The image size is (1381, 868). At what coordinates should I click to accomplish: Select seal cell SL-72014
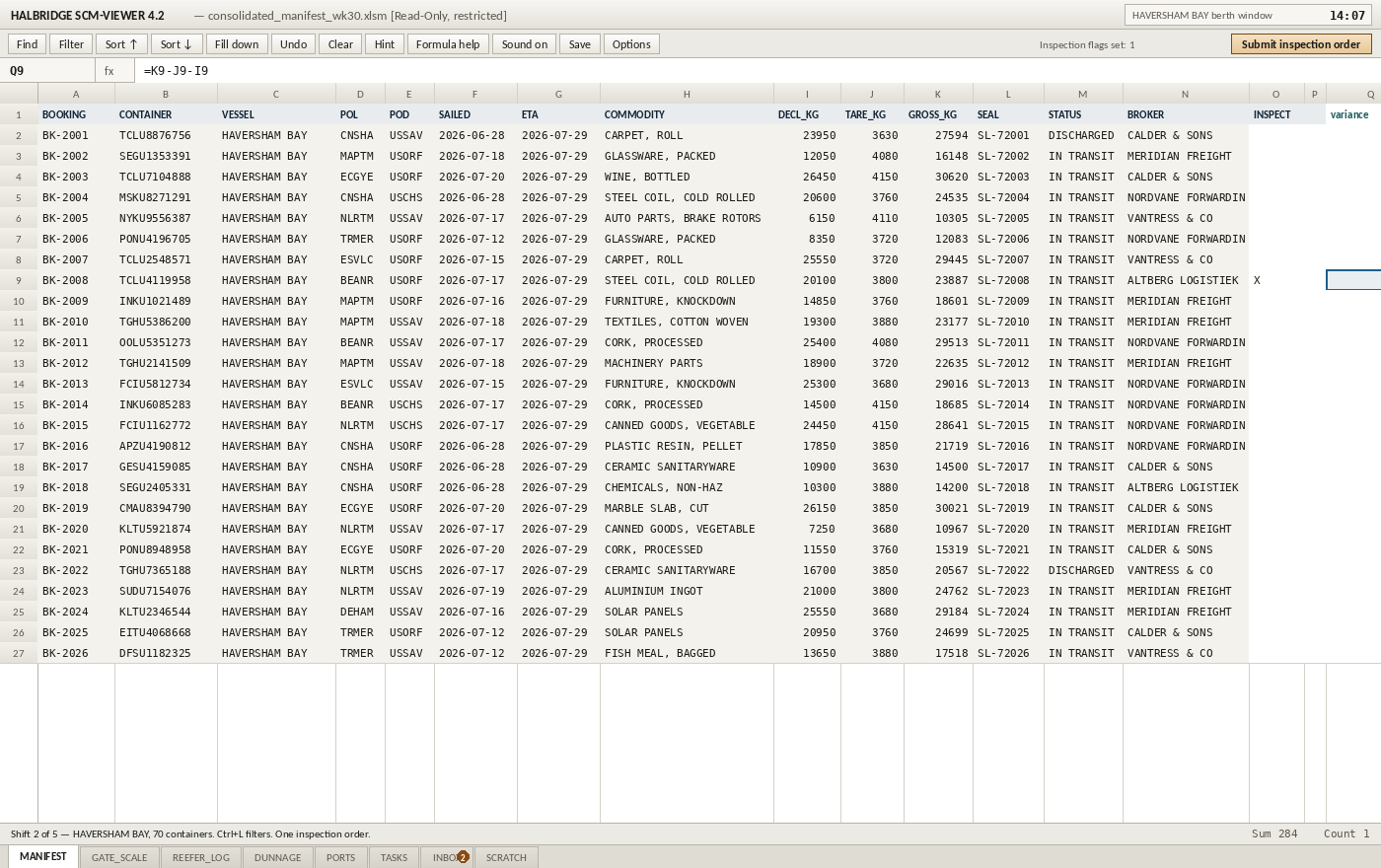tap(1008, 404)
